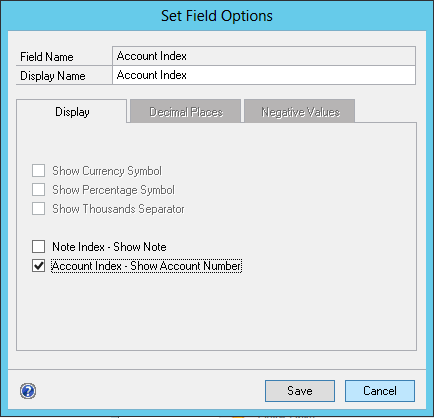Click the read-only Field Name box

click(x=264, y=56)
